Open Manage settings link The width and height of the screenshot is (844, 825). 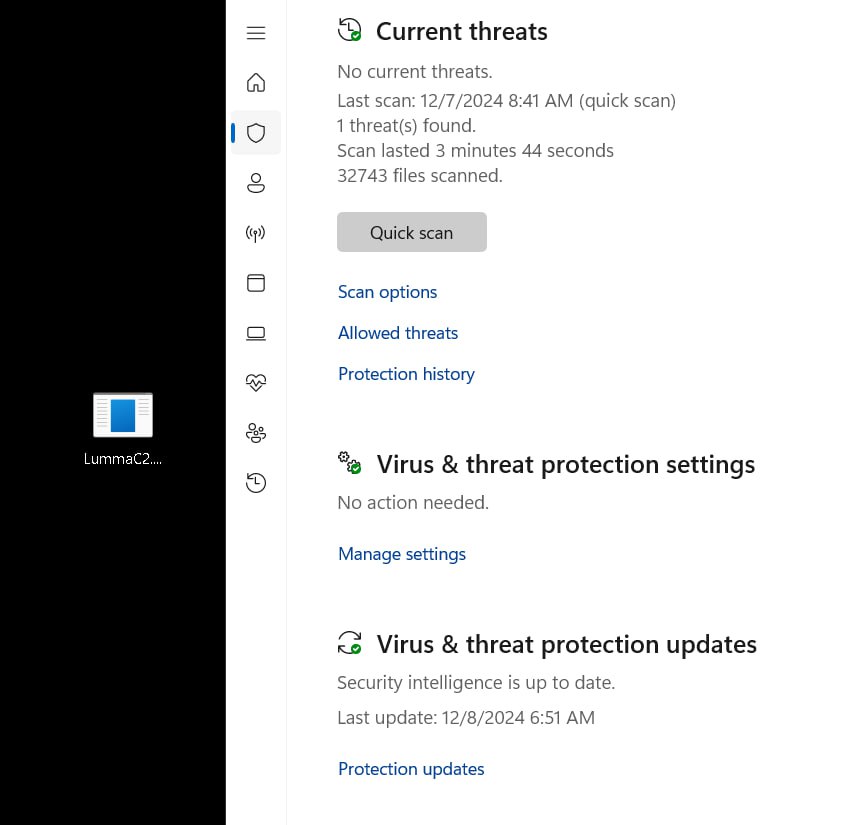(402, 554)
